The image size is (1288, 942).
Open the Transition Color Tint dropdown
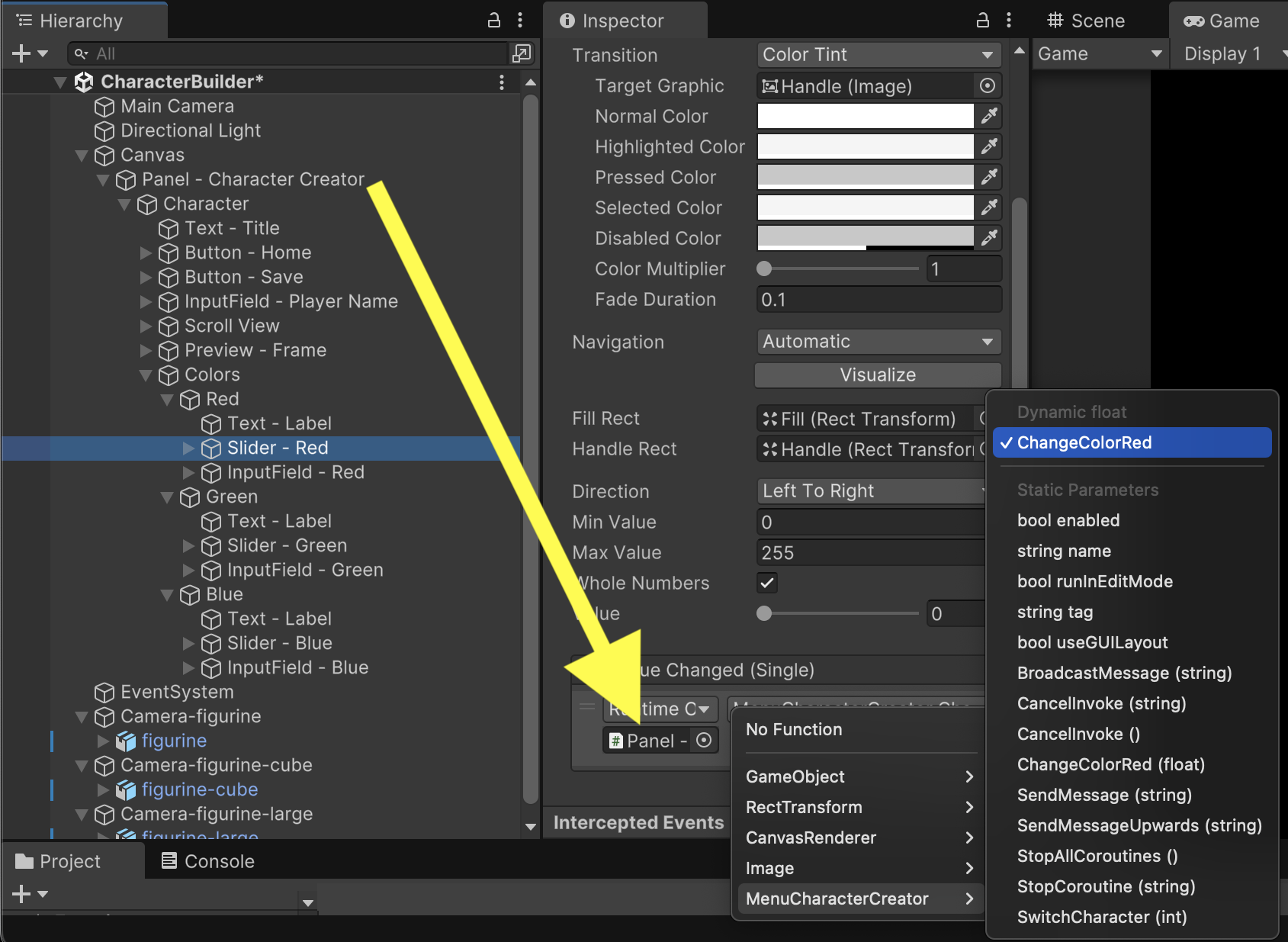point(878,55)
